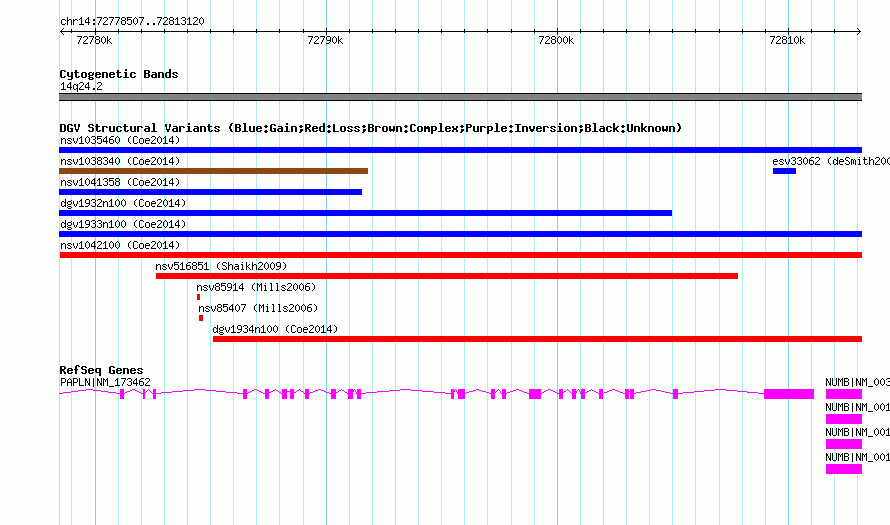Click the ruler's right arrow end
This screenshot has height=525, width=890.
(859, 32)
